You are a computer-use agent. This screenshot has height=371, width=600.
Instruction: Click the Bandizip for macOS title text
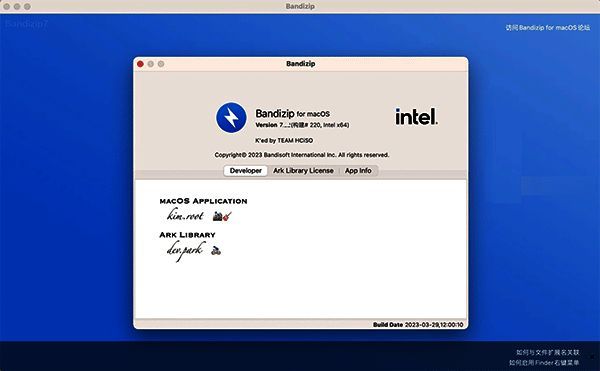pos(292,114)
